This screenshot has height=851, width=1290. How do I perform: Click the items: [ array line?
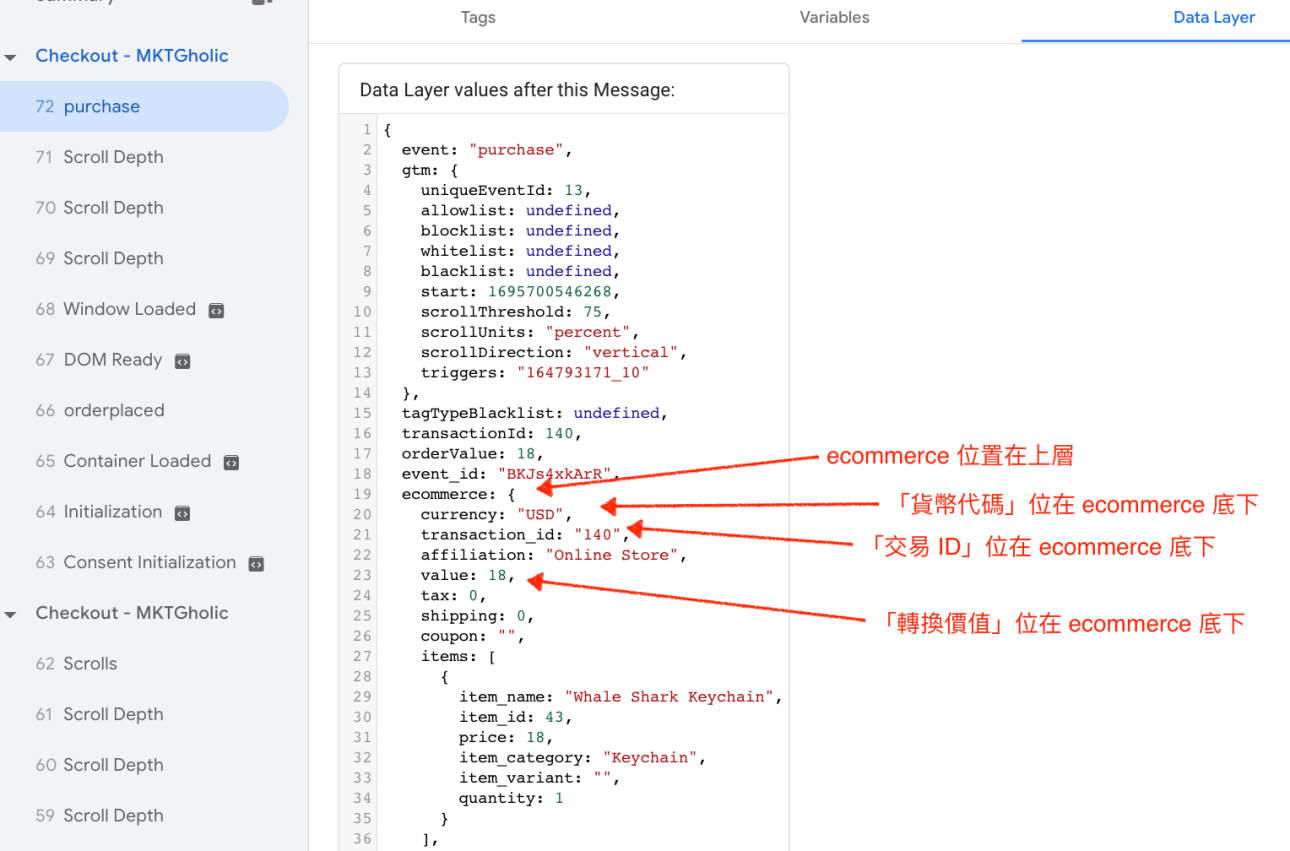458,656
